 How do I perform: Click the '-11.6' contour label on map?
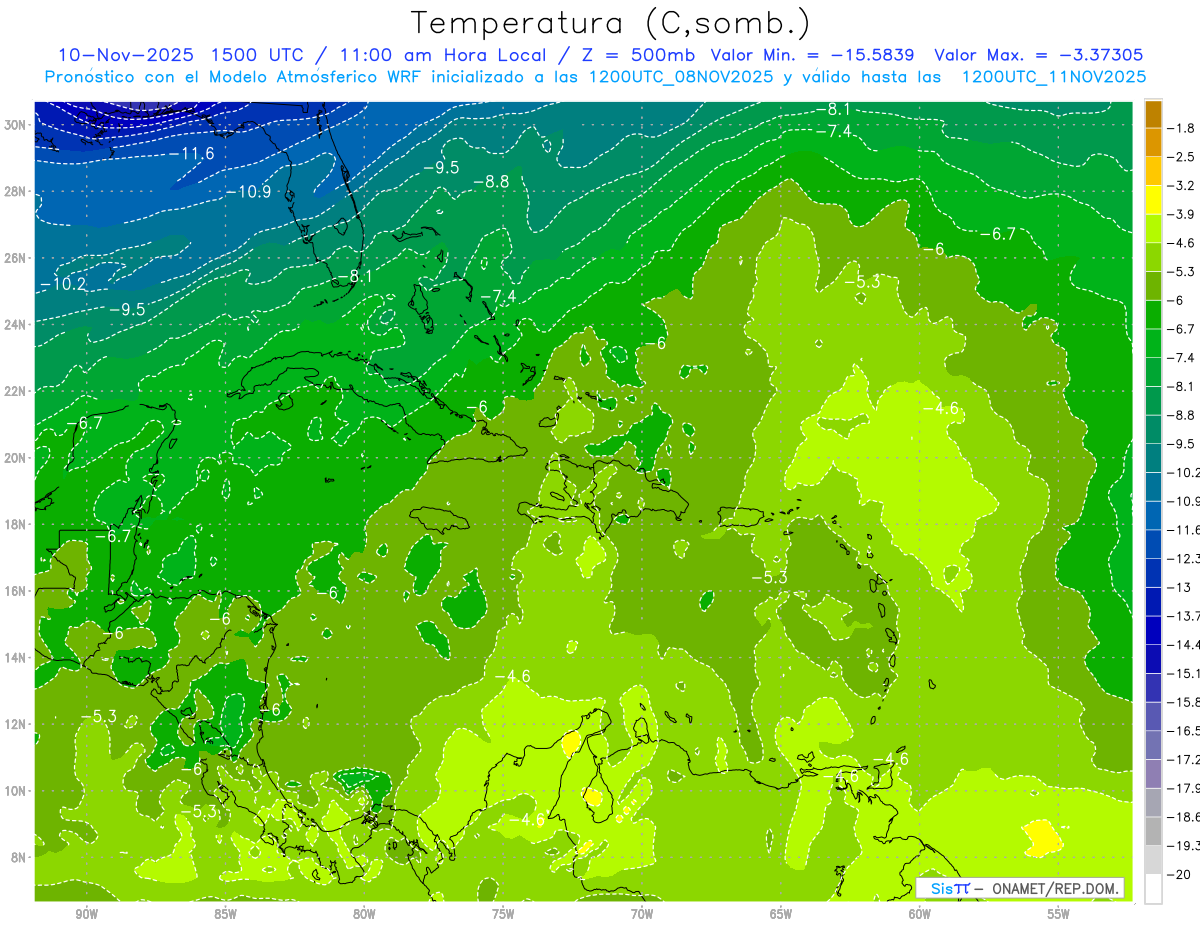(191, 153)
